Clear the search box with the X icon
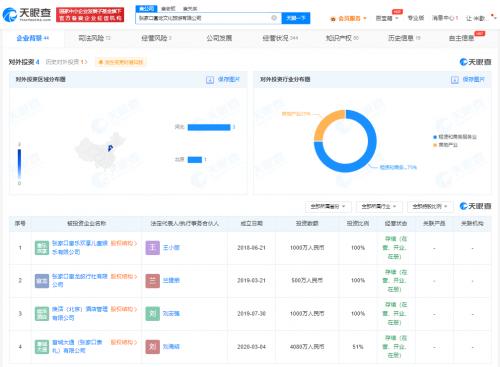Viewport: 500px width, 367px height. 274,18
